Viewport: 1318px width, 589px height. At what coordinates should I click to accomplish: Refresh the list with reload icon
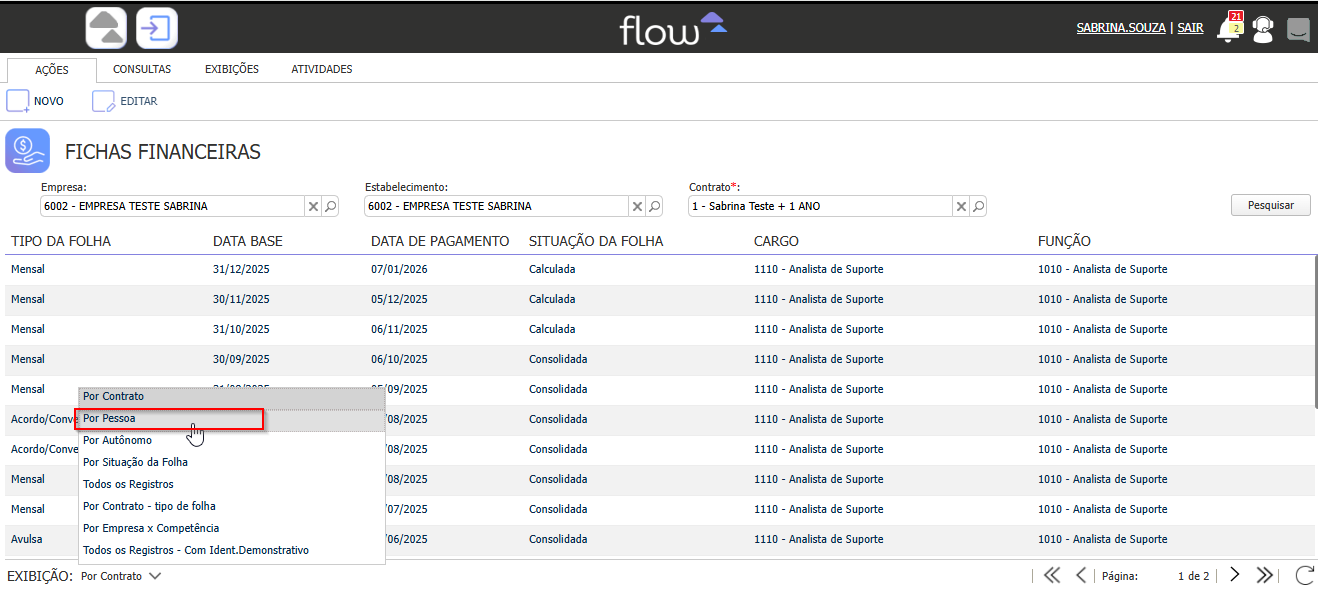tap(1304, 575)
